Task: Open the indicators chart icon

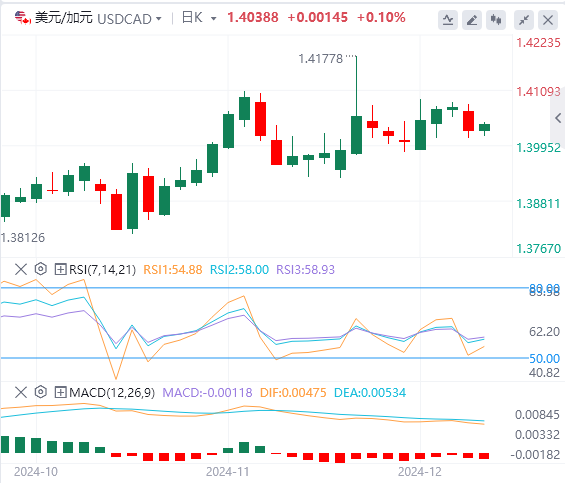Action: click(x=448, y=19)
